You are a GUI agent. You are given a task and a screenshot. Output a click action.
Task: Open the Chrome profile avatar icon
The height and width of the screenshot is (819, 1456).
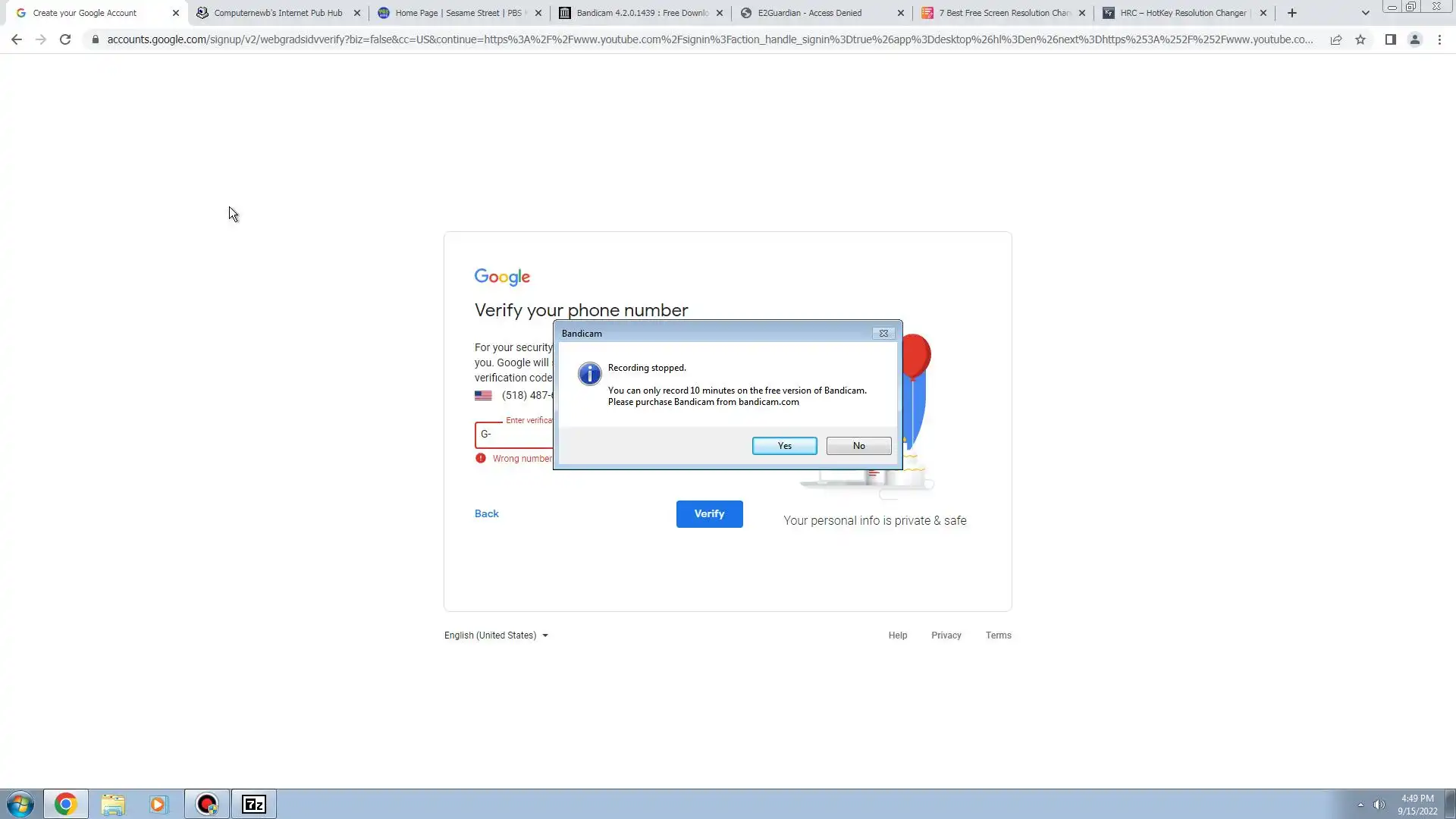point(1414,39)
